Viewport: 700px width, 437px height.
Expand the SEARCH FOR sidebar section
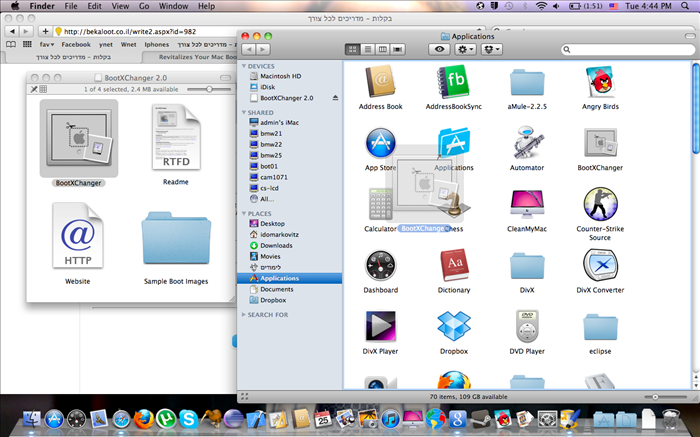[x=244, y=315]
